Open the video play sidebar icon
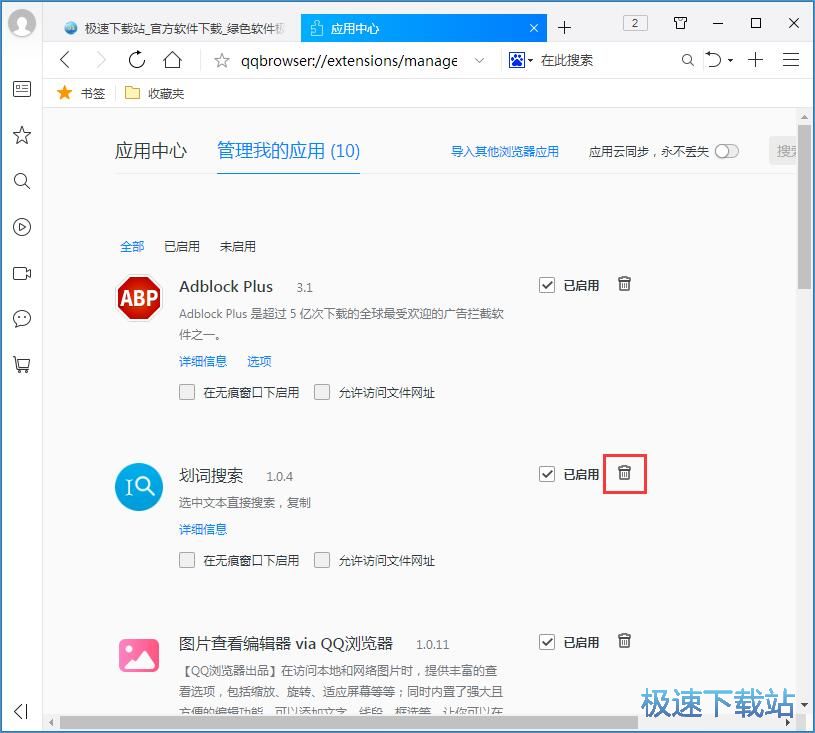Screen dimensions: 815x733 22,227
